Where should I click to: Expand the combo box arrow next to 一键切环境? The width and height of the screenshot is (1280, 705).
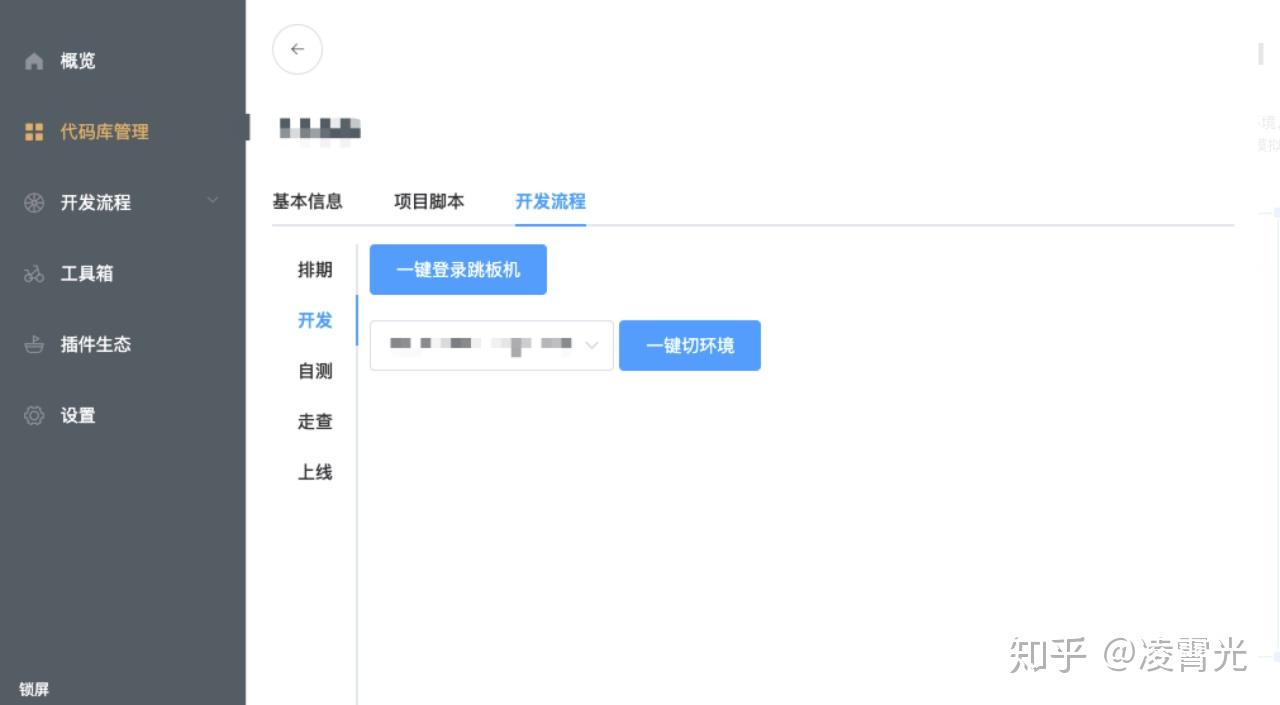(x=591, y=345)
